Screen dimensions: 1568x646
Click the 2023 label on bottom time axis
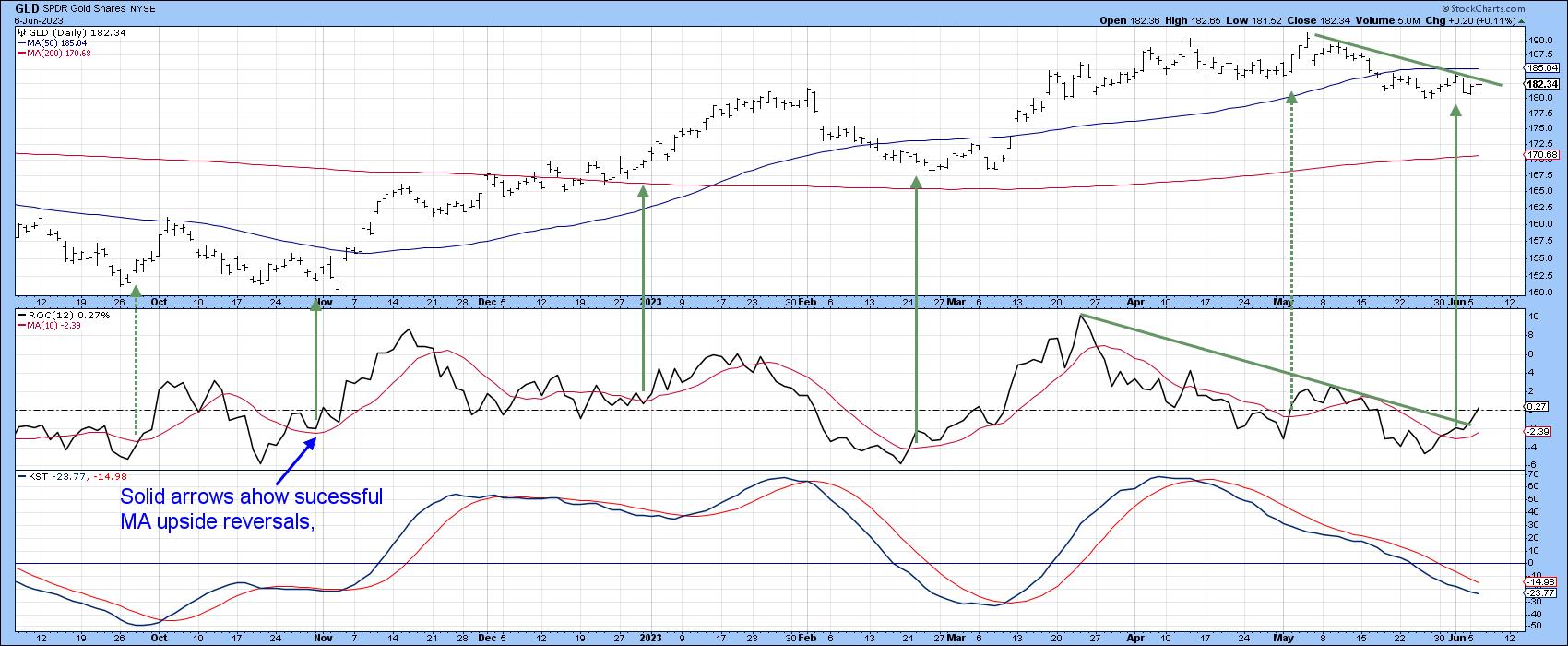point(651,638)
